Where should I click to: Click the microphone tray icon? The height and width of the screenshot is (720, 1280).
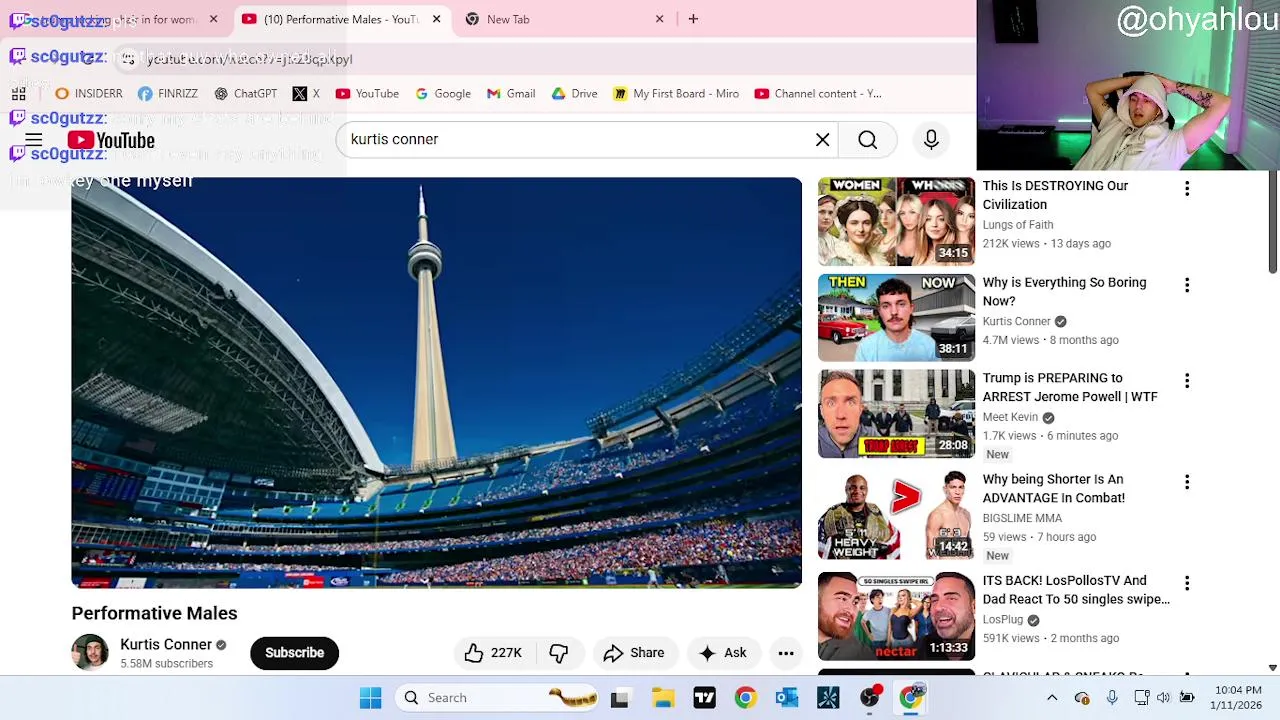(1112, 698)
